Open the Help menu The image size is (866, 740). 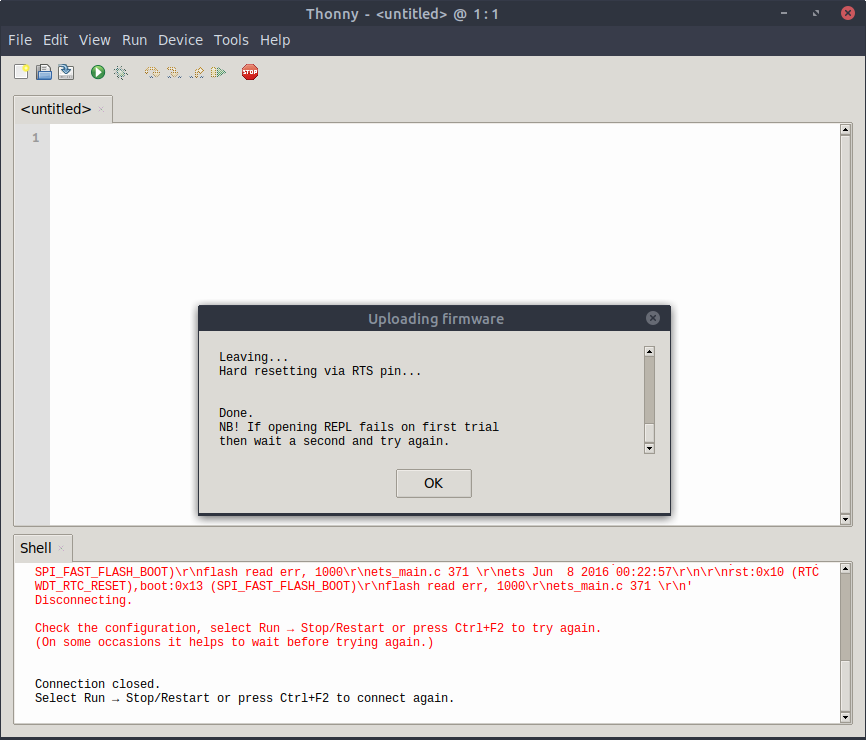point(275,40)
